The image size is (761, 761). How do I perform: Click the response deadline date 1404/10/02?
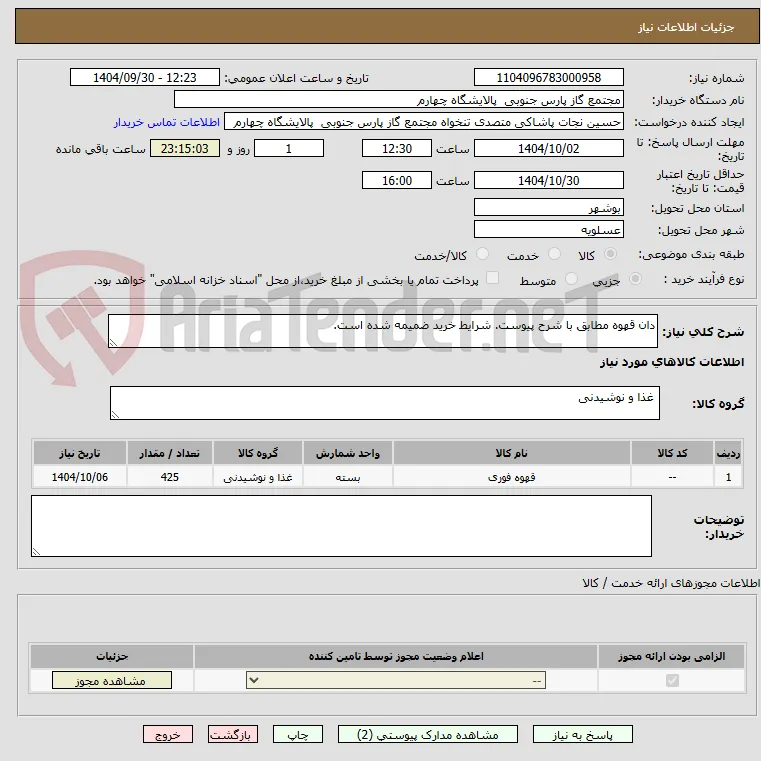point(548,149)
